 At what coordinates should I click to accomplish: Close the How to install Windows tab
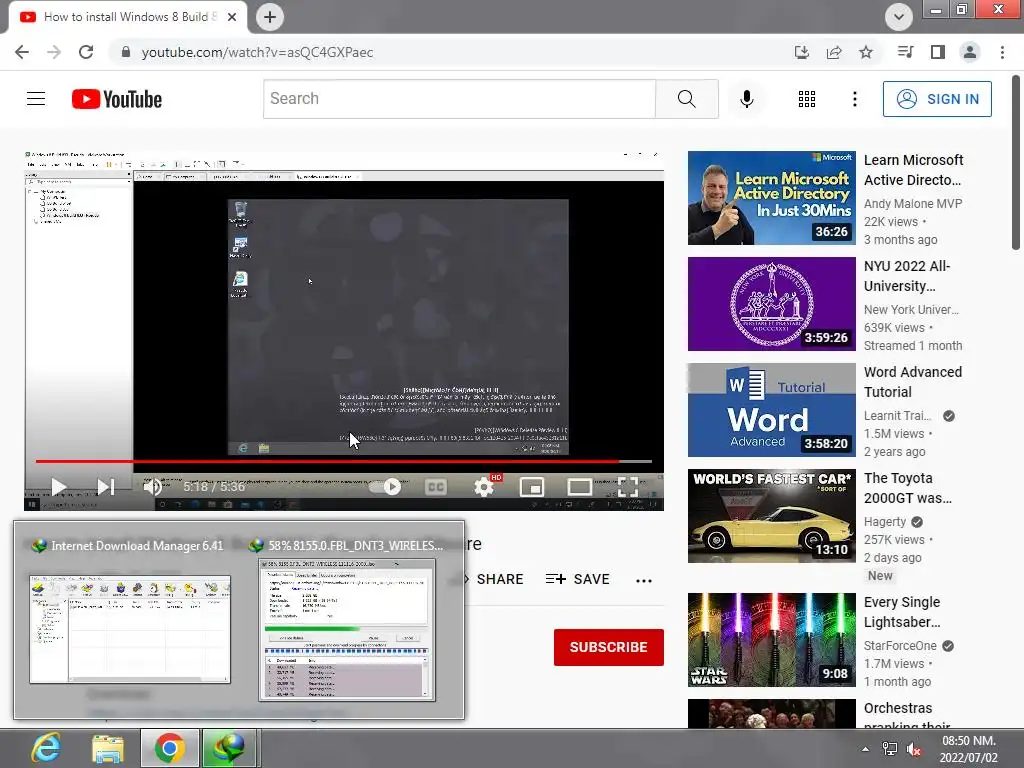tap(232, 17)
